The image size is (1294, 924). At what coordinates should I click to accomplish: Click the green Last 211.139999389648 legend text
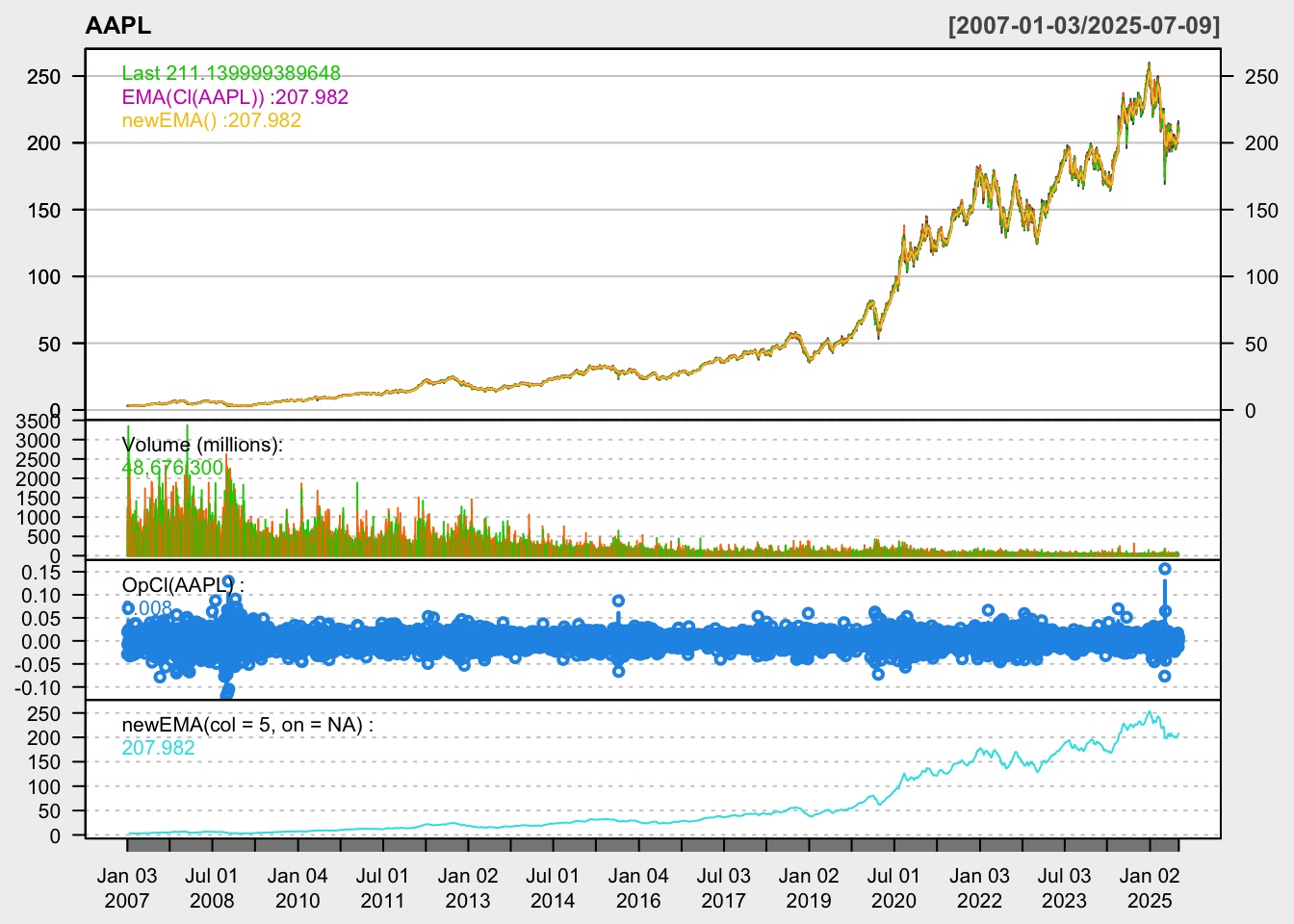231,73
